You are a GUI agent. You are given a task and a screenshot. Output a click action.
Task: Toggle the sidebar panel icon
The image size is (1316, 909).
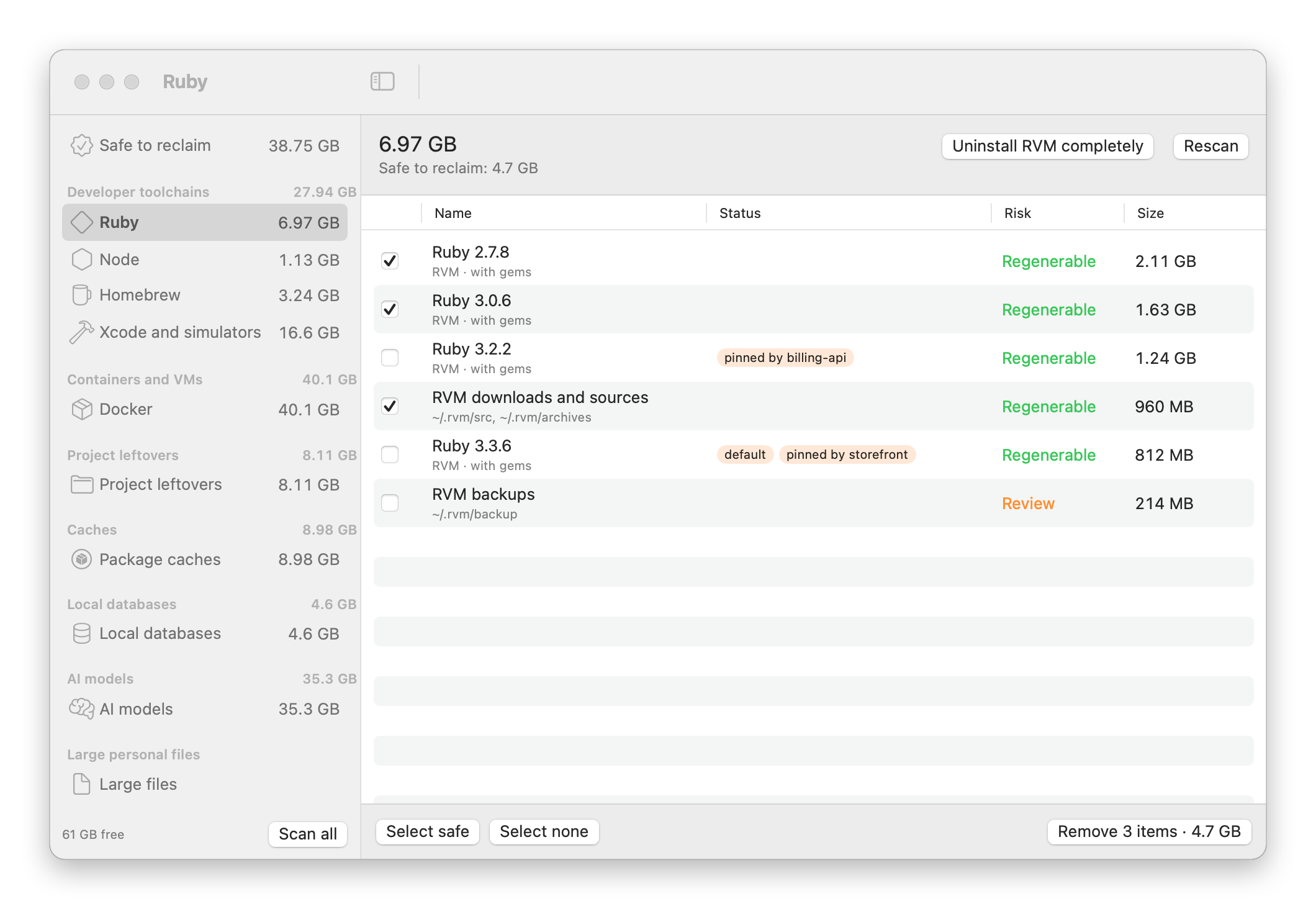(382, 81)
